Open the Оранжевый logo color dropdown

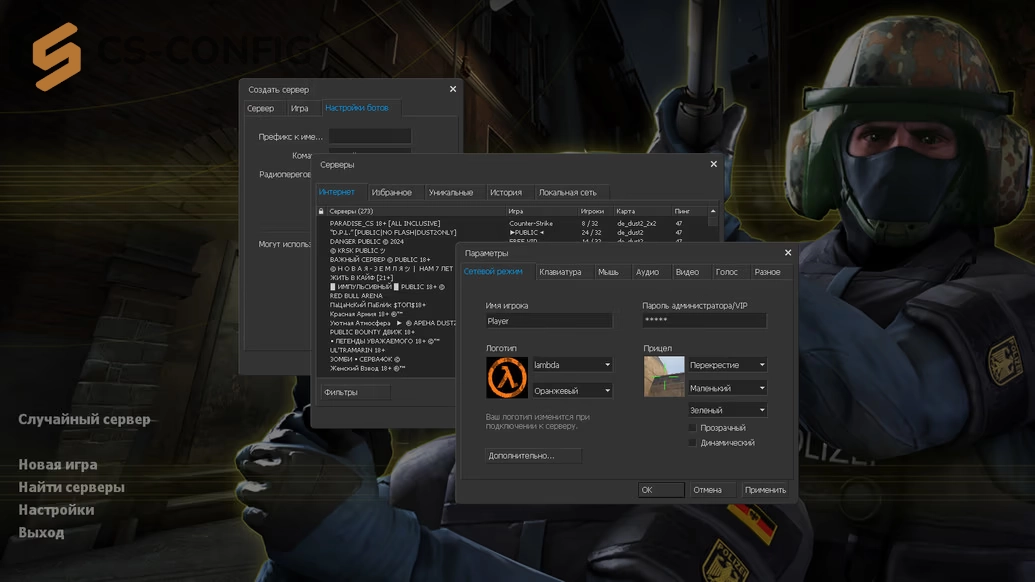point(572,391)
